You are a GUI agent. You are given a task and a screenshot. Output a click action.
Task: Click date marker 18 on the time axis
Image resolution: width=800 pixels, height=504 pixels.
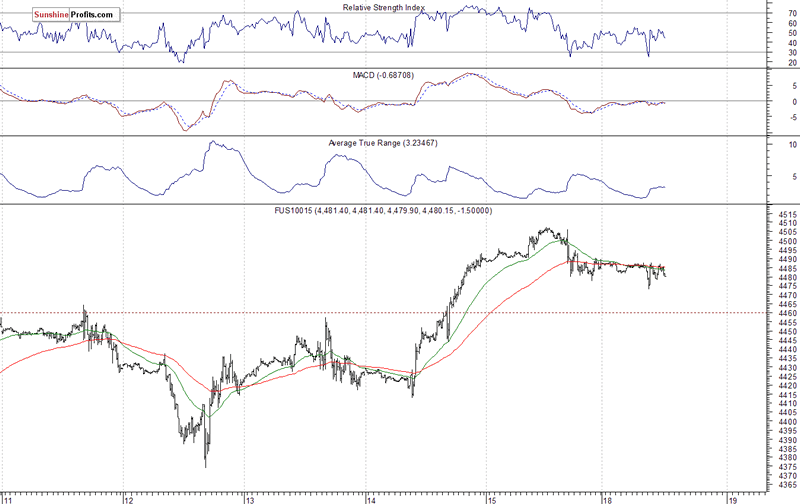click(x=607, y=499)
